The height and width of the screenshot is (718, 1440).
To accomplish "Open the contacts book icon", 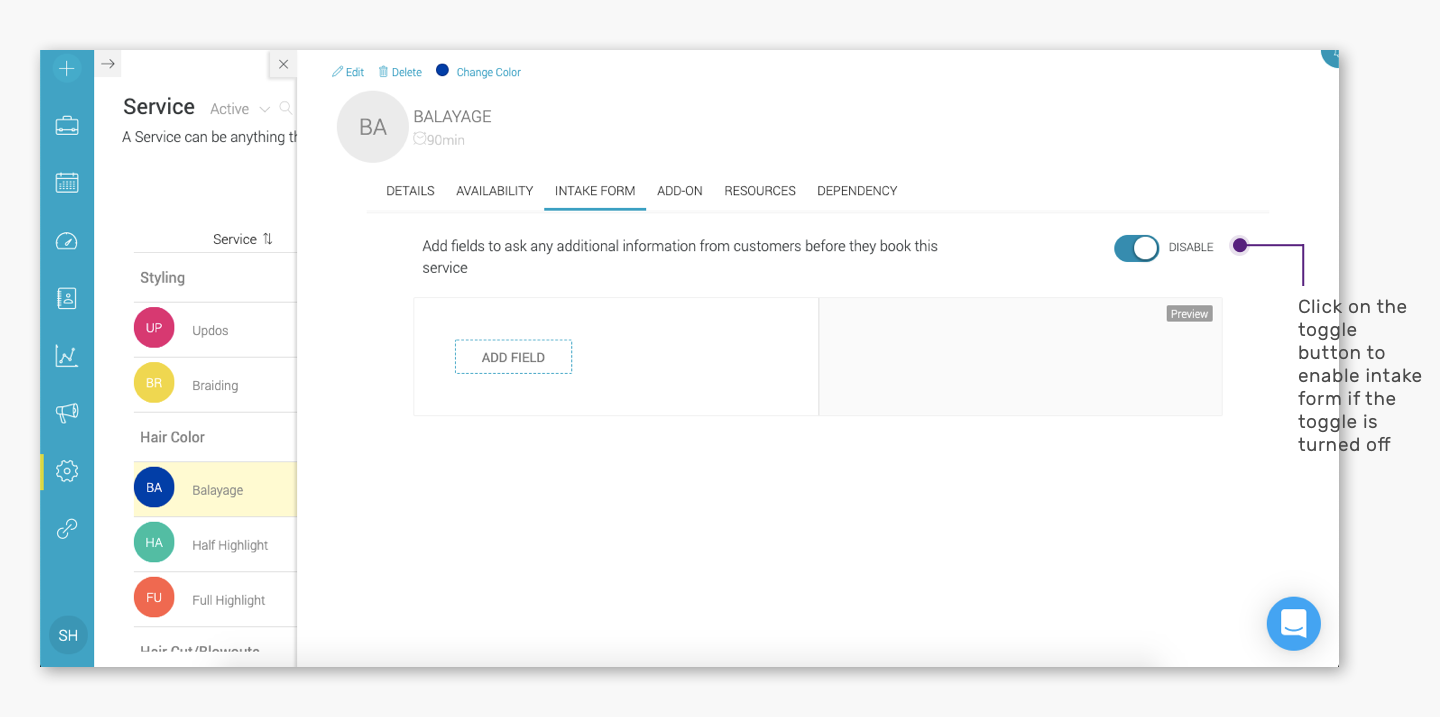I will coord(67,298).
